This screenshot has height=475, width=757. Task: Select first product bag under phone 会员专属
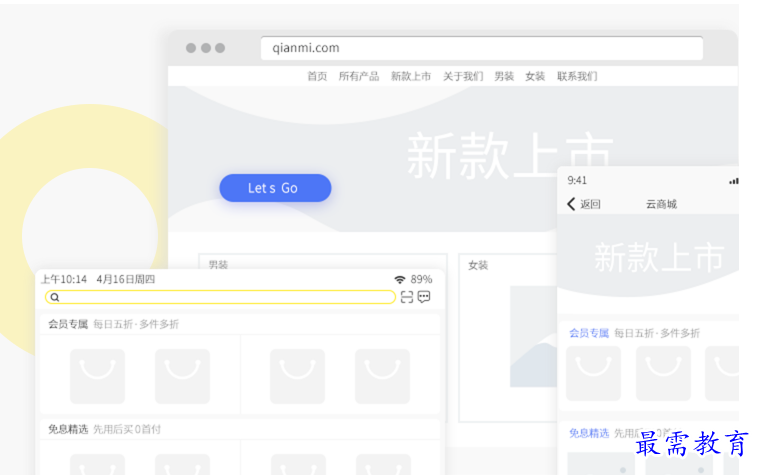pos(593,373)
